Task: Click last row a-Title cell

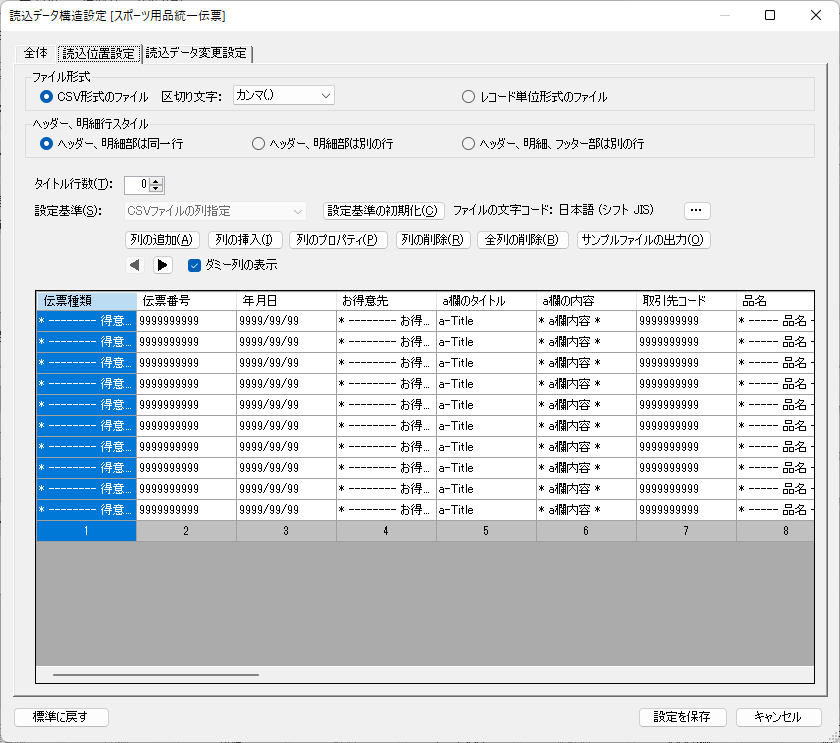Action: [486, 510]
